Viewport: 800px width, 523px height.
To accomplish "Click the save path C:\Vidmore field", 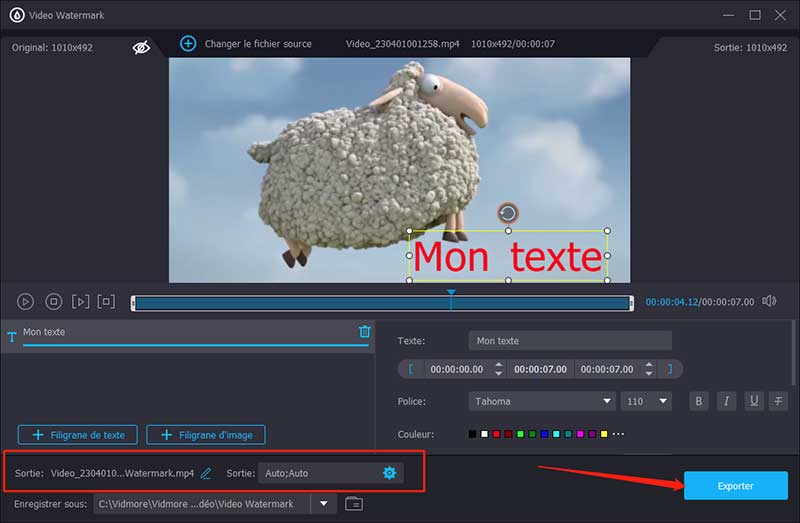I will pyautogui.click(x=202, y=504).
